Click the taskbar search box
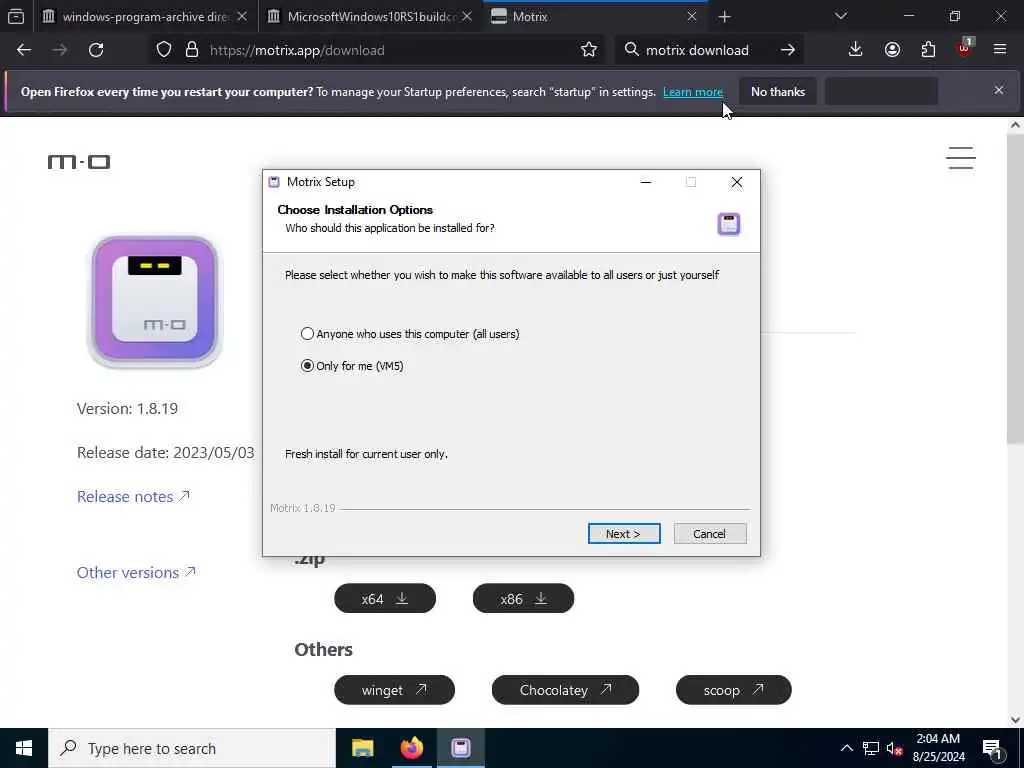The image size is (1024, 768). (x=192, y=748)
